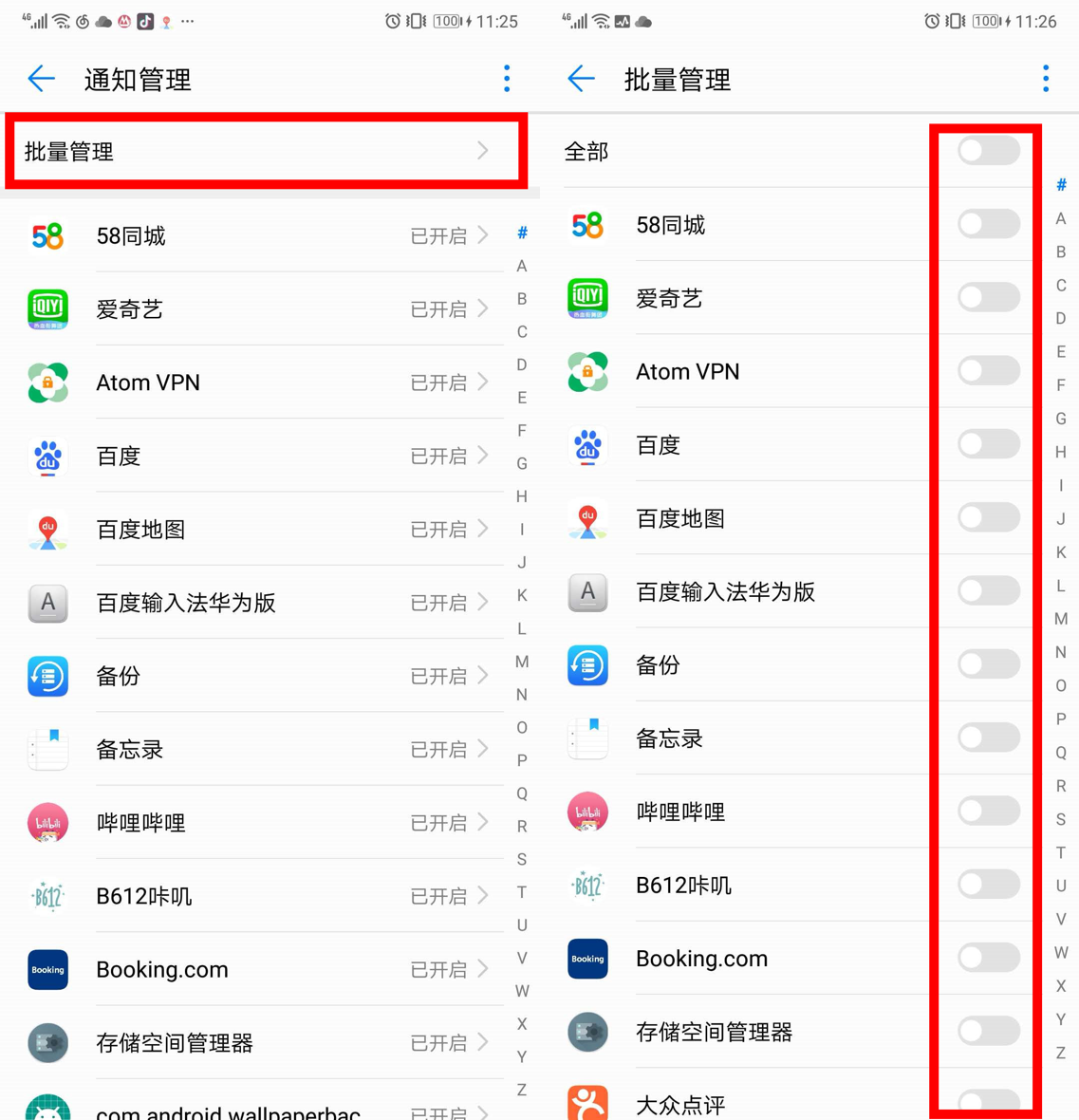Toggle the 备忘录 switch in batch list
This screenshot has height=1120, width=1079.
pyautogui.click(x=989, y=737)
